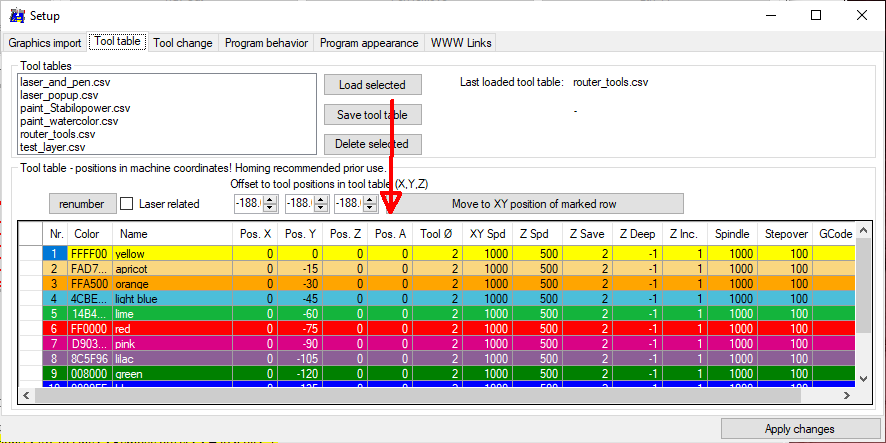Select the red FF0000 color cell

(87, 326)
